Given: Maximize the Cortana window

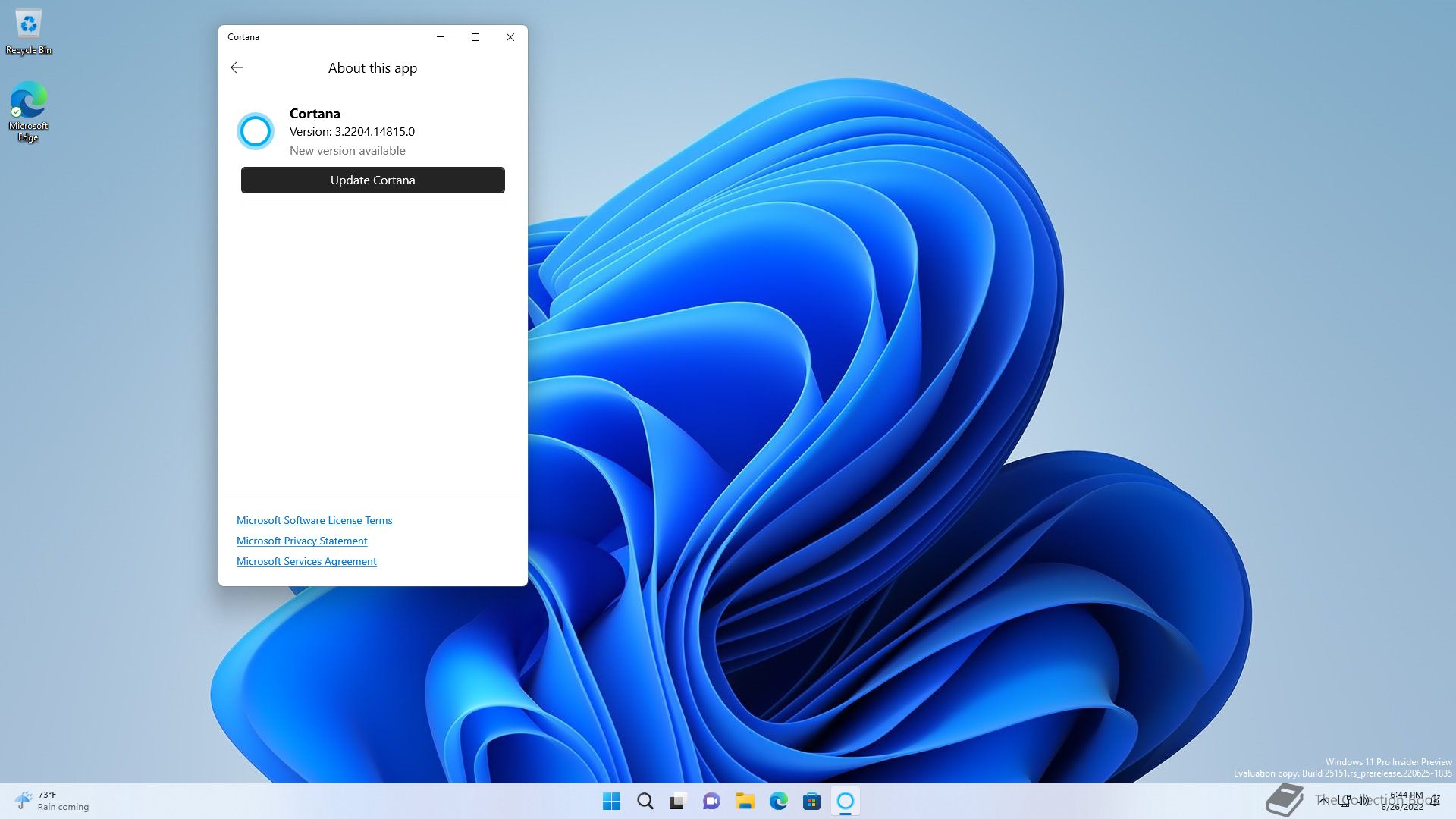Looking at the screenshot, I should tap(475, 37).
